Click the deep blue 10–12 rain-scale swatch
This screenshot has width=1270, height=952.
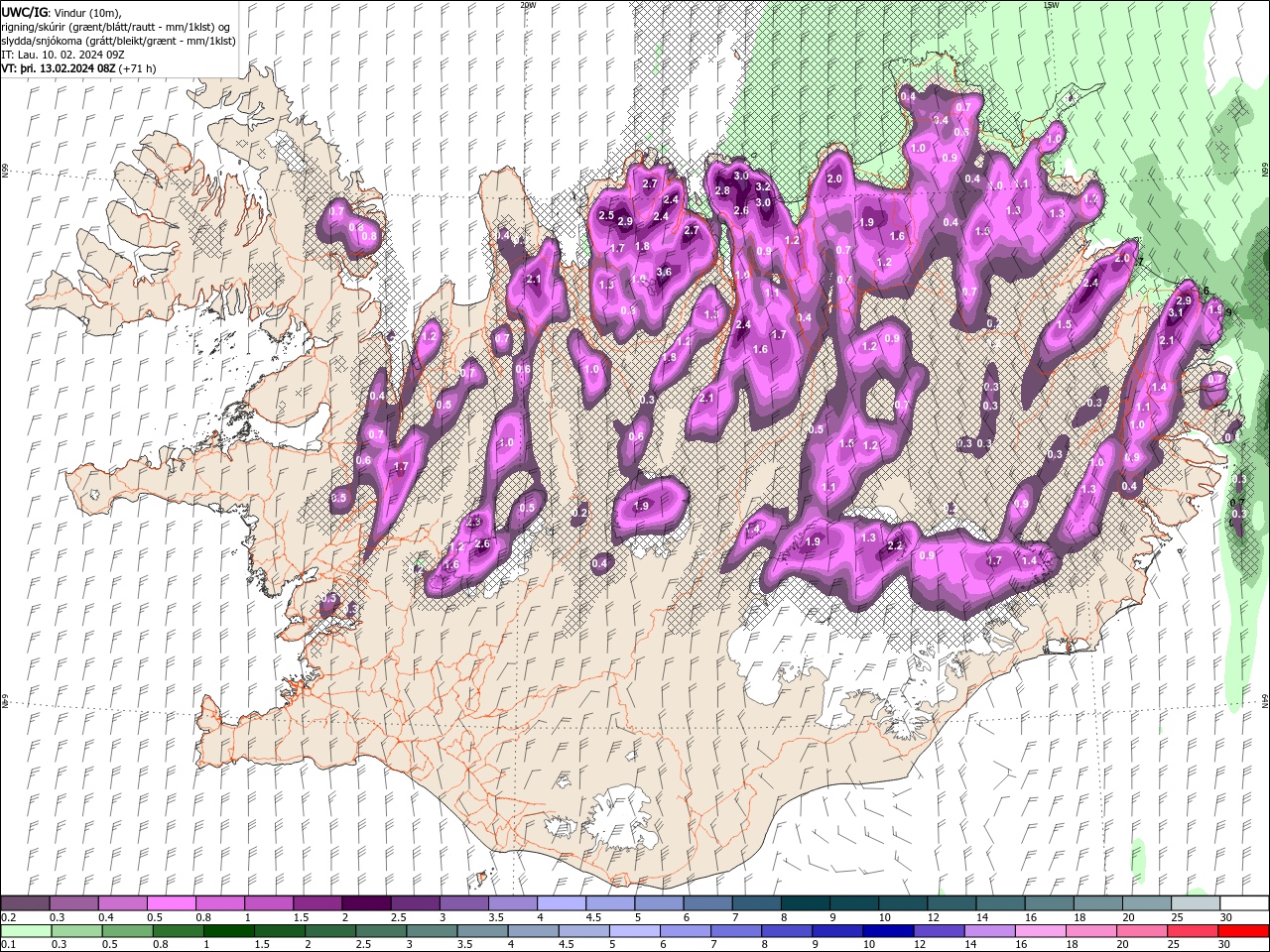point(887,931)
